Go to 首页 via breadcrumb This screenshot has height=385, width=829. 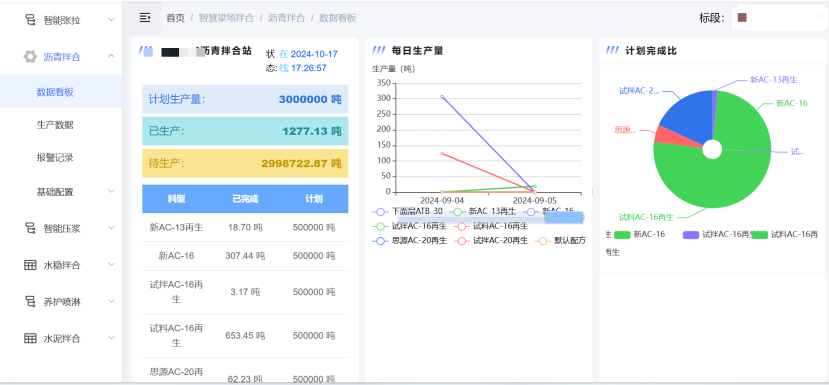[x=176, y=18]
